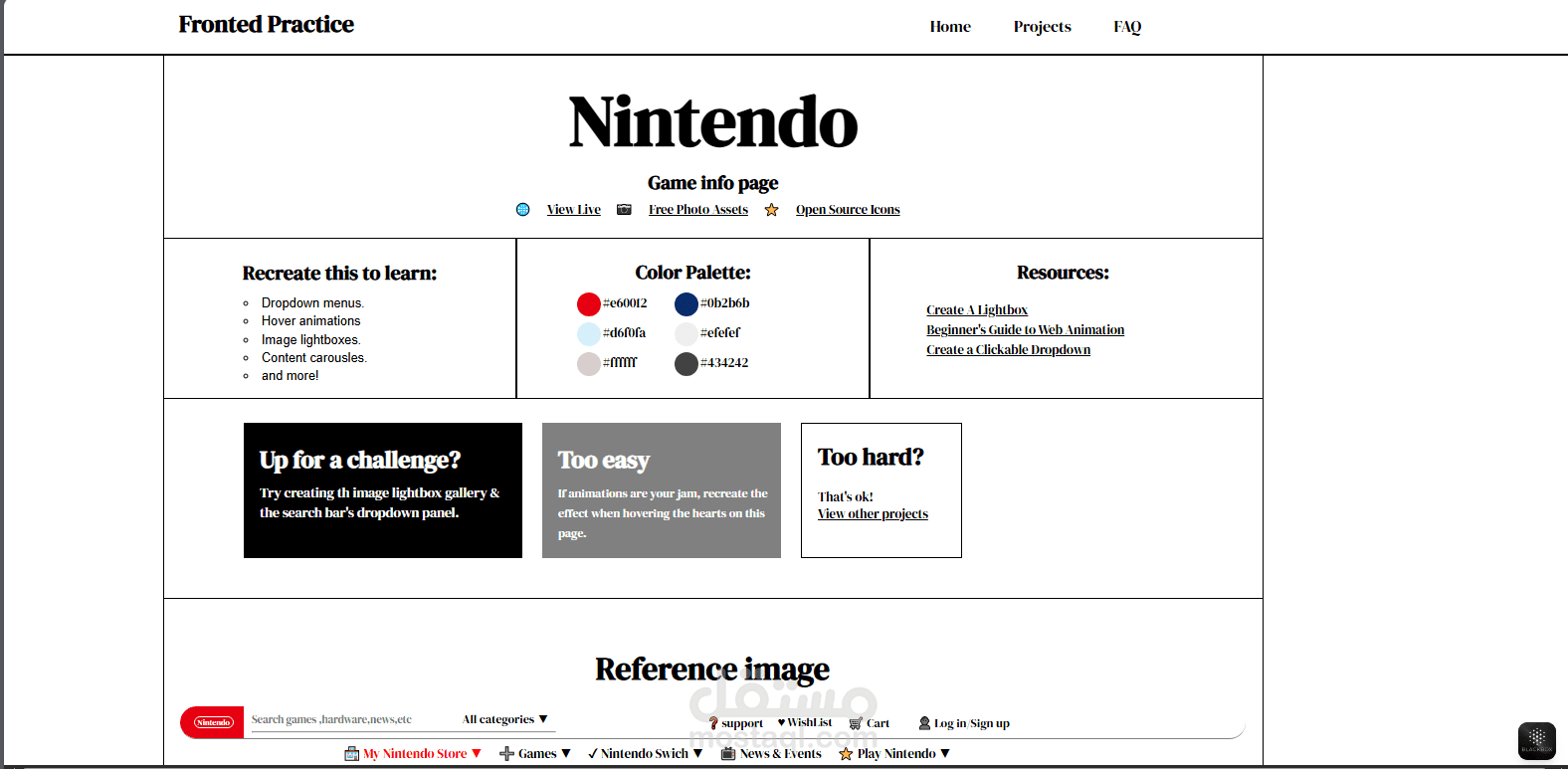1568x769 pixels.
Task: Click the Blackbox extension icon at the bottom corner
Action: (1537, 741)
